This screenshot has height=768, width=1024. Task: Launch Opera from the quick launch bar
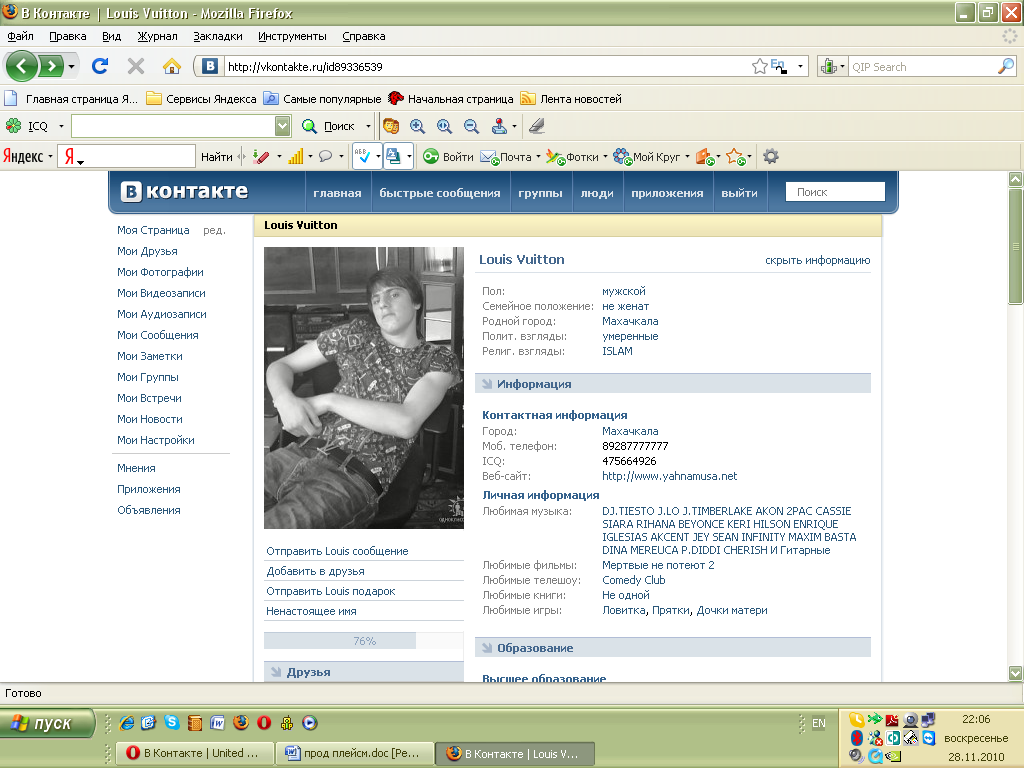click(x=264, y=722)
